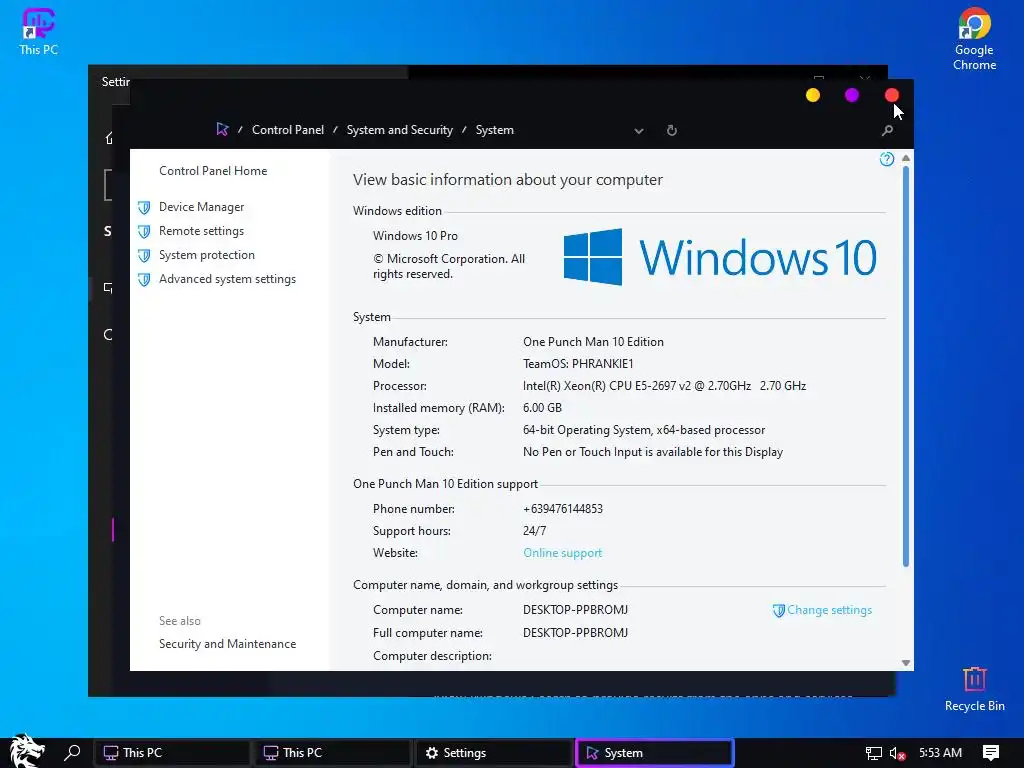The image size is (1024, 768).
Task: Click the 5:53 AM taskbar clock
Action: pos(940,753)
